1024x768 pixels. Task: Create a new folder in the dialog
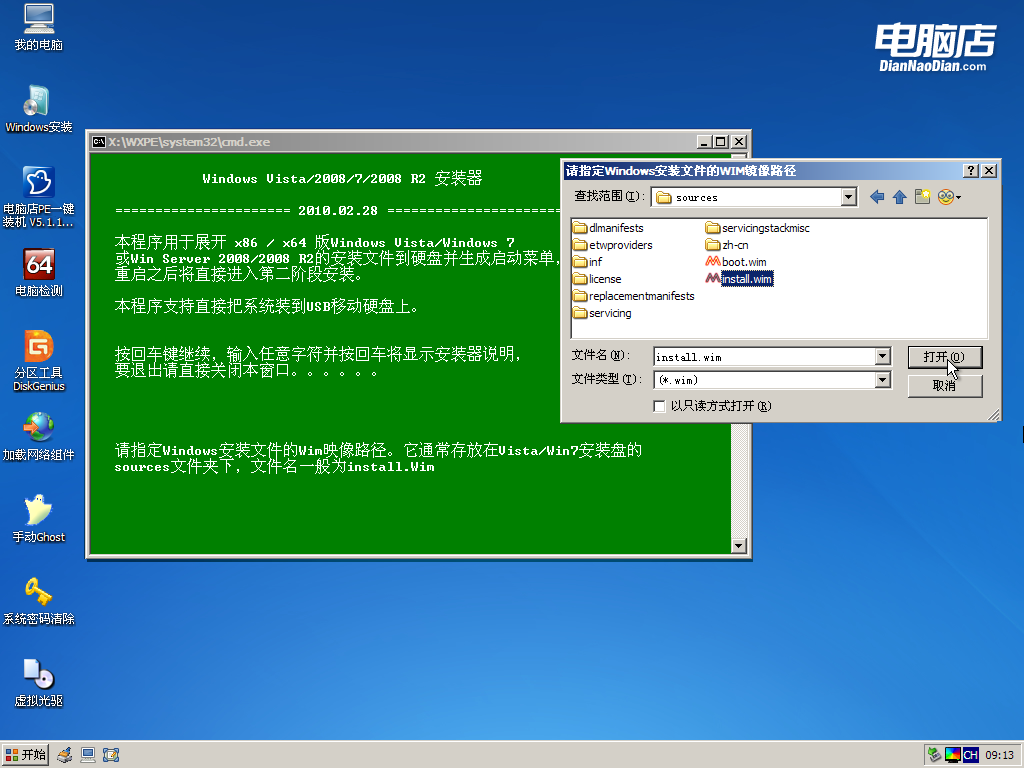point(921,196)
